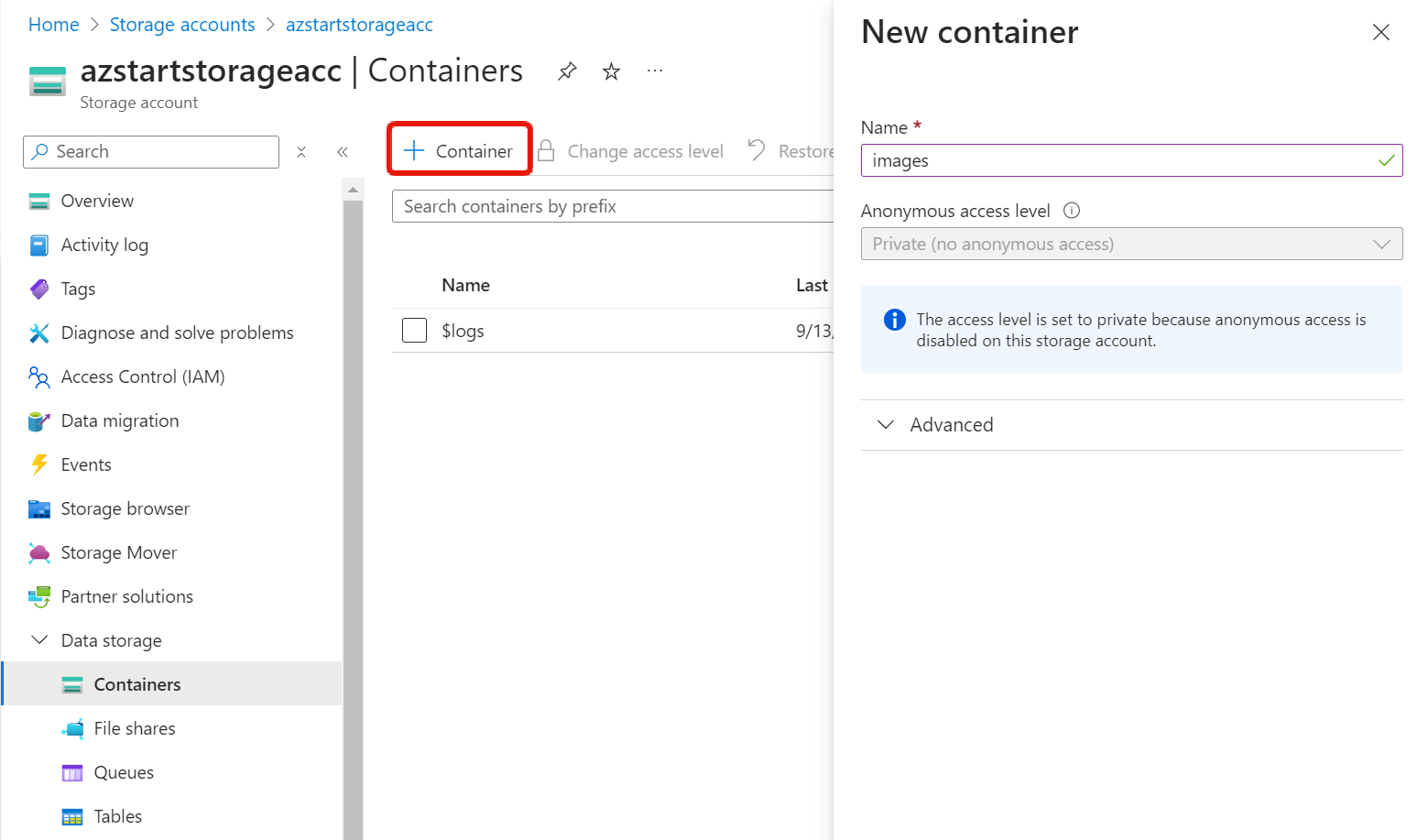This screenshot has height=840, width=1428.
Task: Click the lock icon of Change access level
Action: click(x=546, y=151)
